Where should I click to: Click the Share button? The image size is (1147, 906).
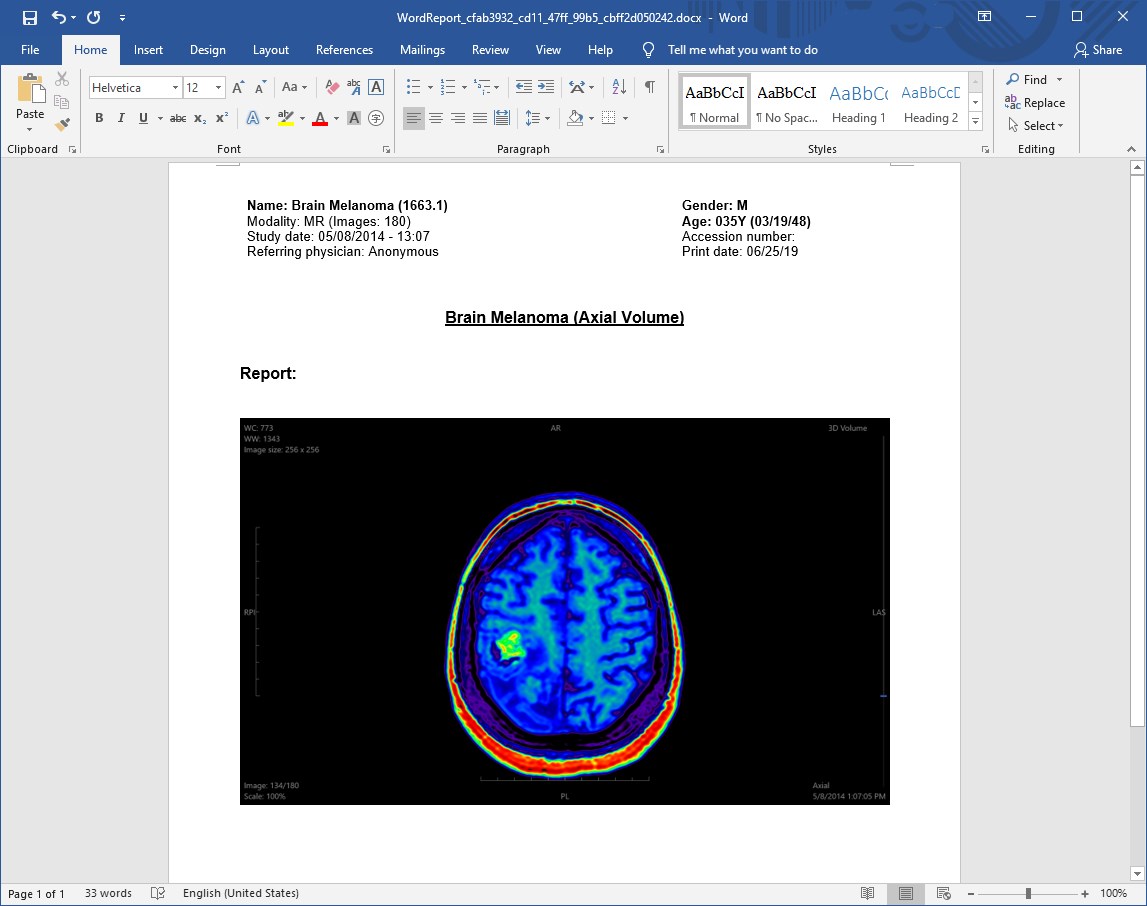(x=1098, y=50)
